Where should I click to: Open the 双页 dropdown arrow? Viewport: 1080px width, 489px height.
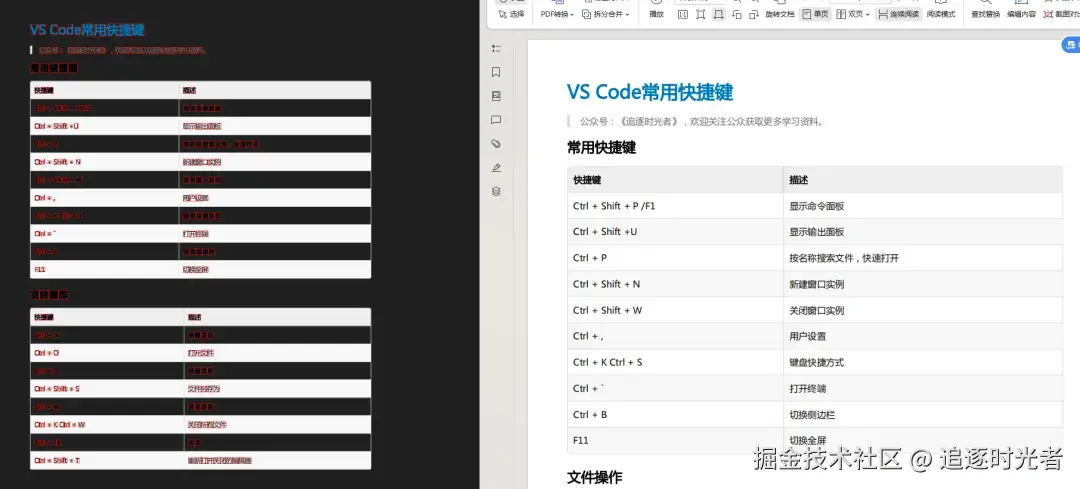click(x=867, y=14)
